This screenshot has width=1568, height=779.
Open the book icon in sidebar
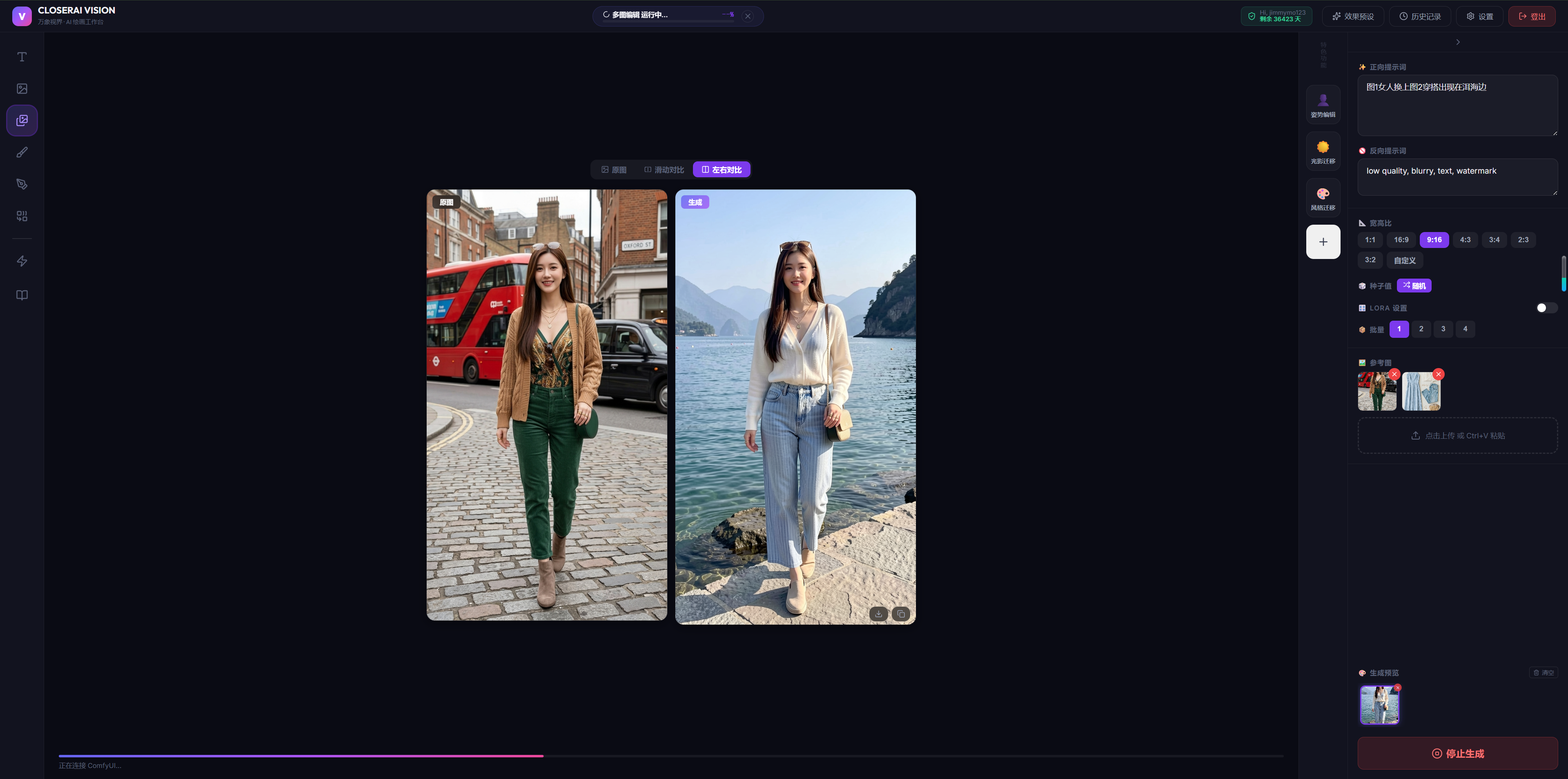pyautogui.click(x=22, y=295)
